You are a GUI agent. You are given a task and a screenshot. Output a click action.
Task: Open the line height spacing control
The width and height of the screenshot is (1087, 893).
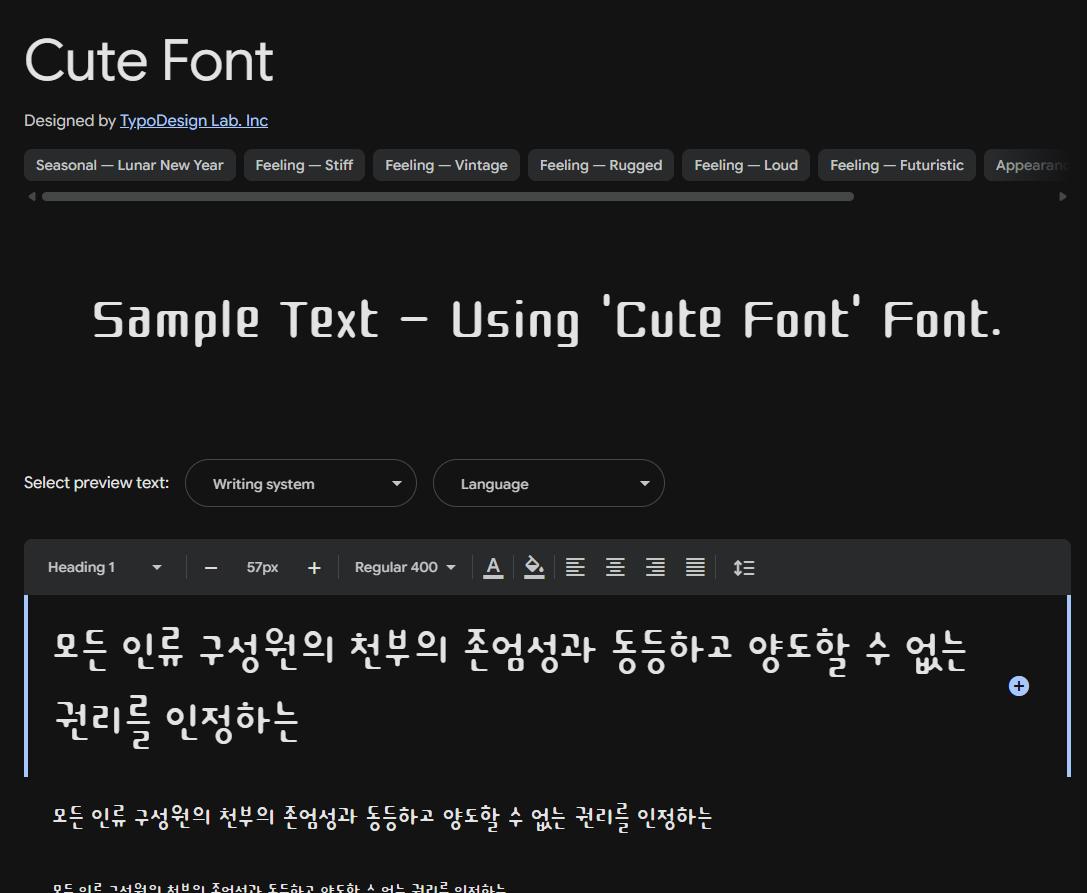tap(744, 568)
